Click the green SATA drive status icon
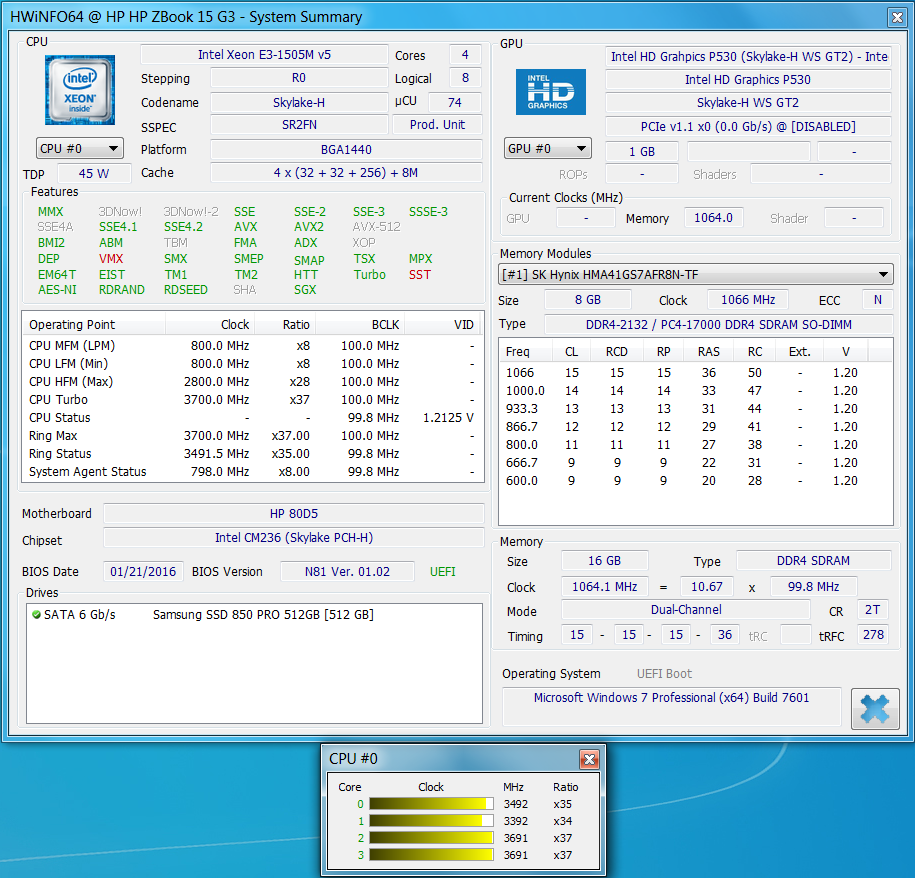Image resolution: width=915 pixels, height=878 pixels. coord(37,614)
